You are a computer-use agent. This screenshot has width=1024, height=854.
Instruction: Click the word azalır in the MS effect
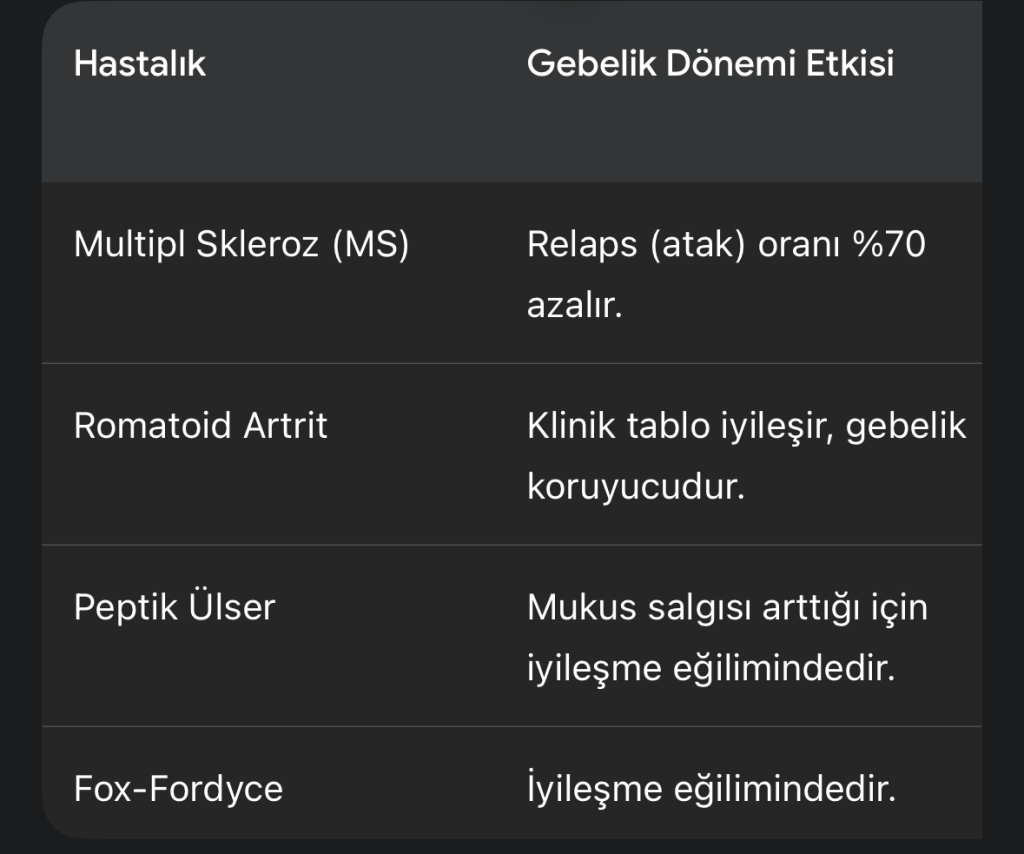tap(574, 306)
